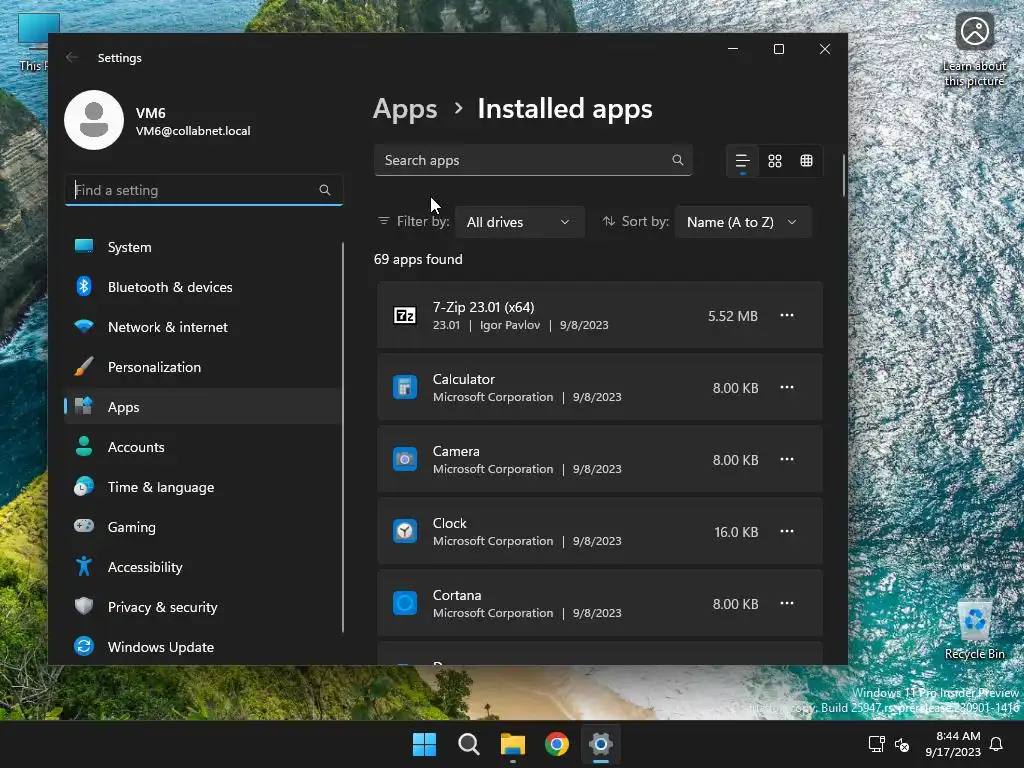The height and width of the screenshot is (768, 1024).
Task: Open Time & language settings
Action: [202, 487]
